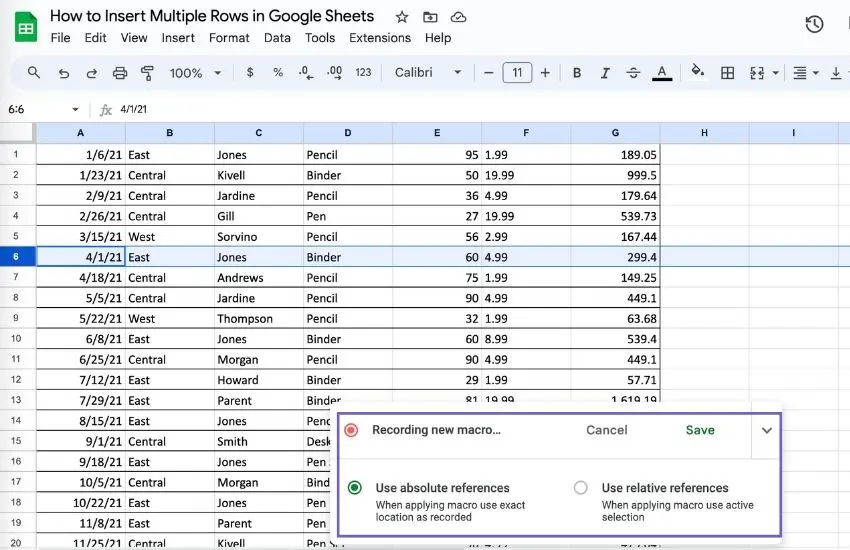Star this spreadsheet document

(x=402, y=17)
